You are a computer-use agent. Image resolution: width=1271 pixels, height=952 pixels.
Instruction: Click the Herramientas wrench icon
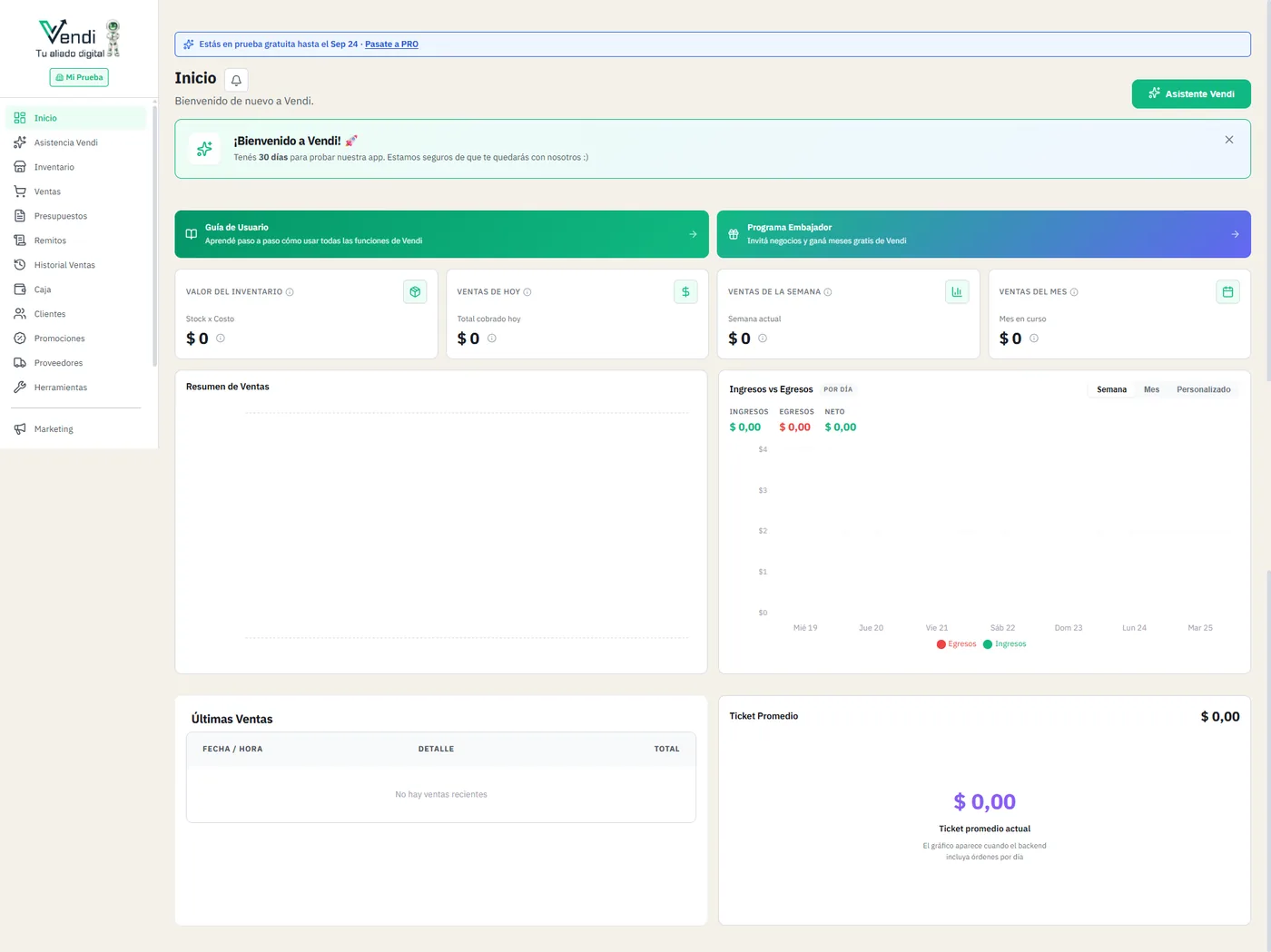pyautogui.click(x=20, y=388)
